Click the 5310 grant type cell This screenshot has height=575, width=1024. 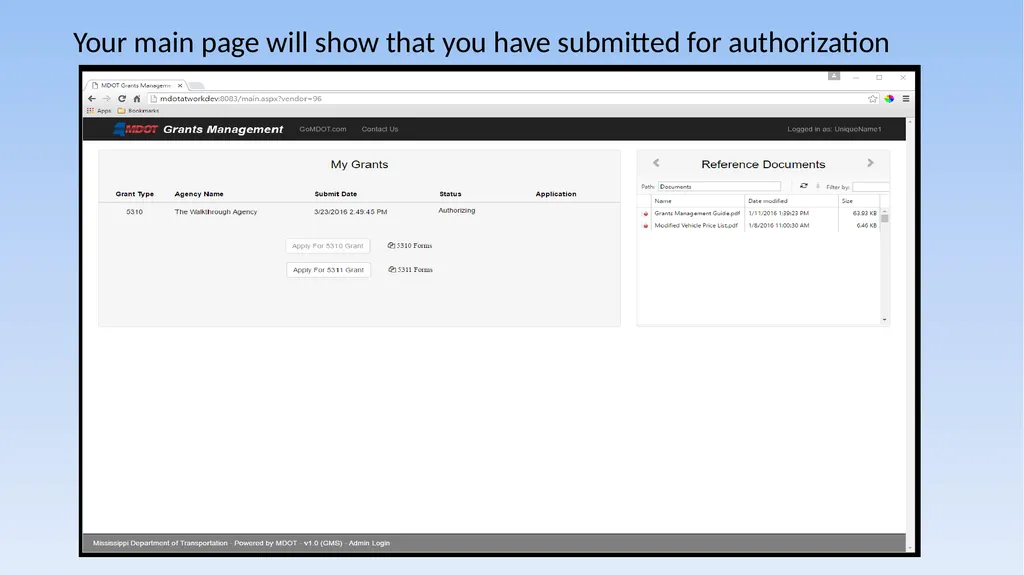[x=134, y=212]
